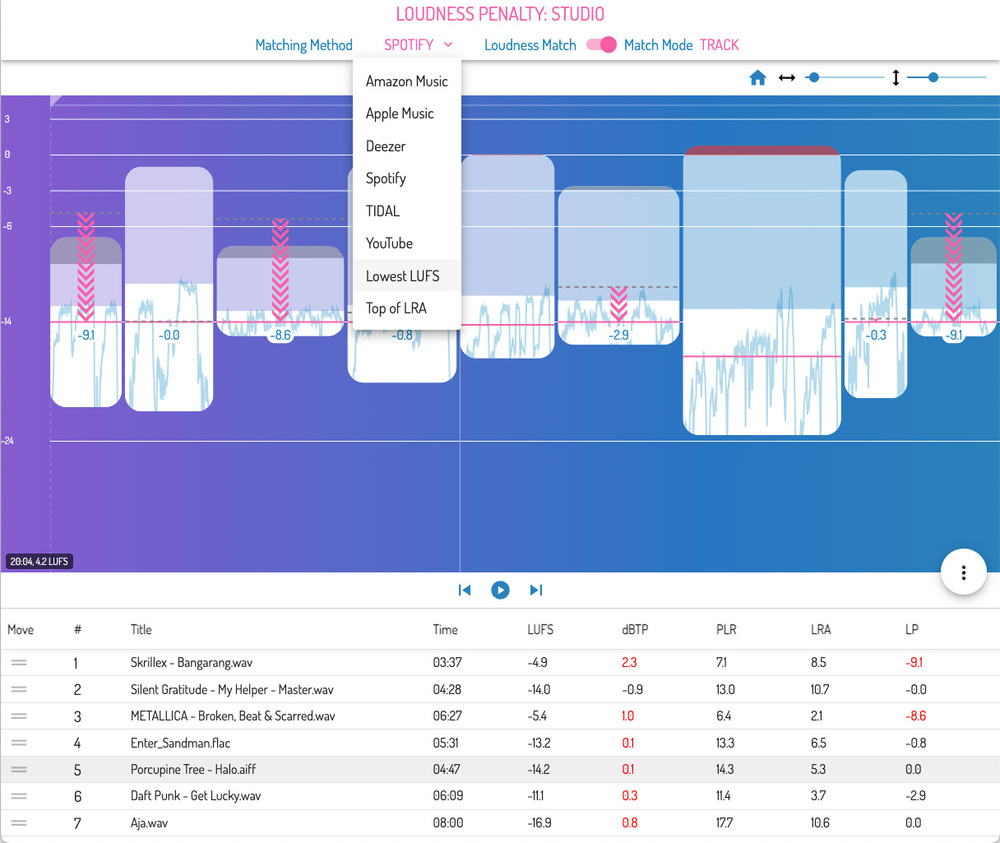Pick Top of LRA option
This screenshot has width=1000, height=843.
[396, 308]
